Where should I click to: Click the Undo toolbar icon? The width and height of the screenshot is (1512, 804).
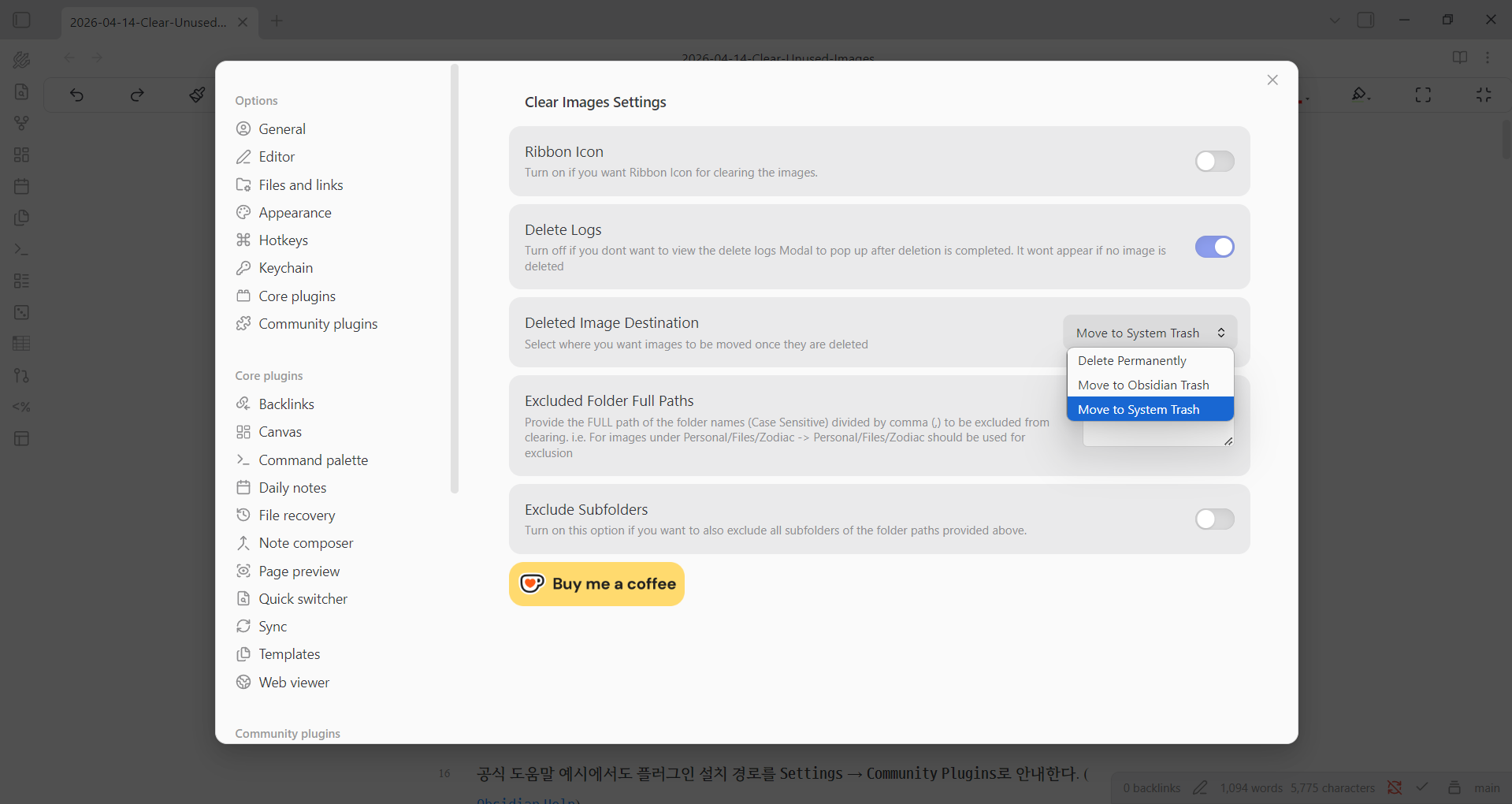[x=76, y=95]
